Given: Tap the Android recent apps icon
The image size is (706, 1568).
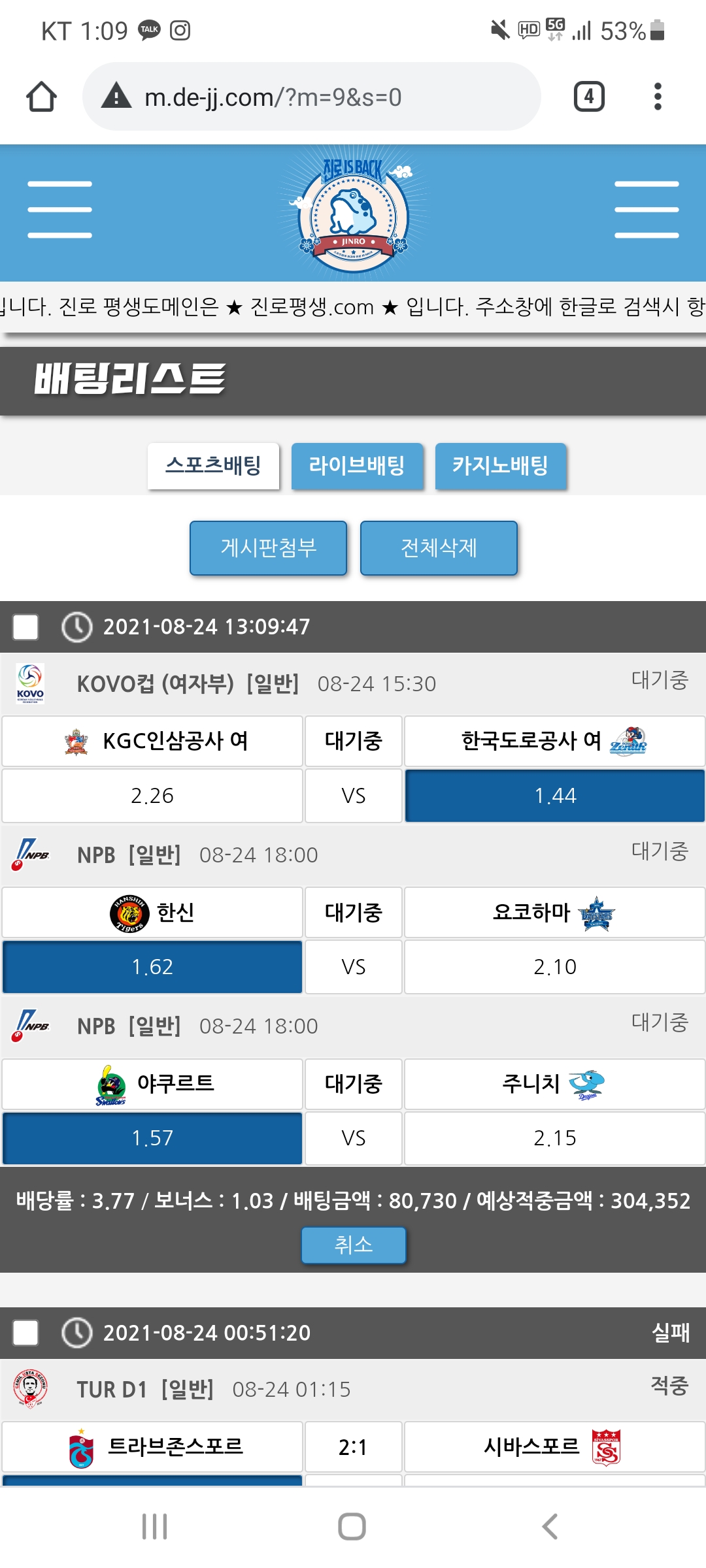Looking at the screenshot, I should coord(155,1526).
